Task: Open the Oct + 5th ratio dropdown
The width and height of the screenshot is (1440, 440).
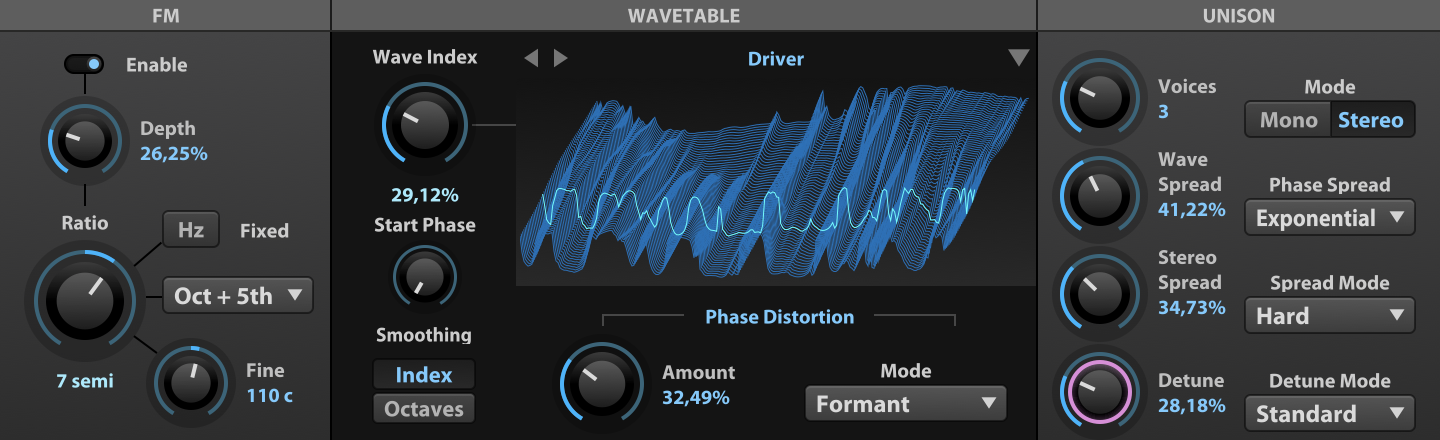Action: [238, 296]
